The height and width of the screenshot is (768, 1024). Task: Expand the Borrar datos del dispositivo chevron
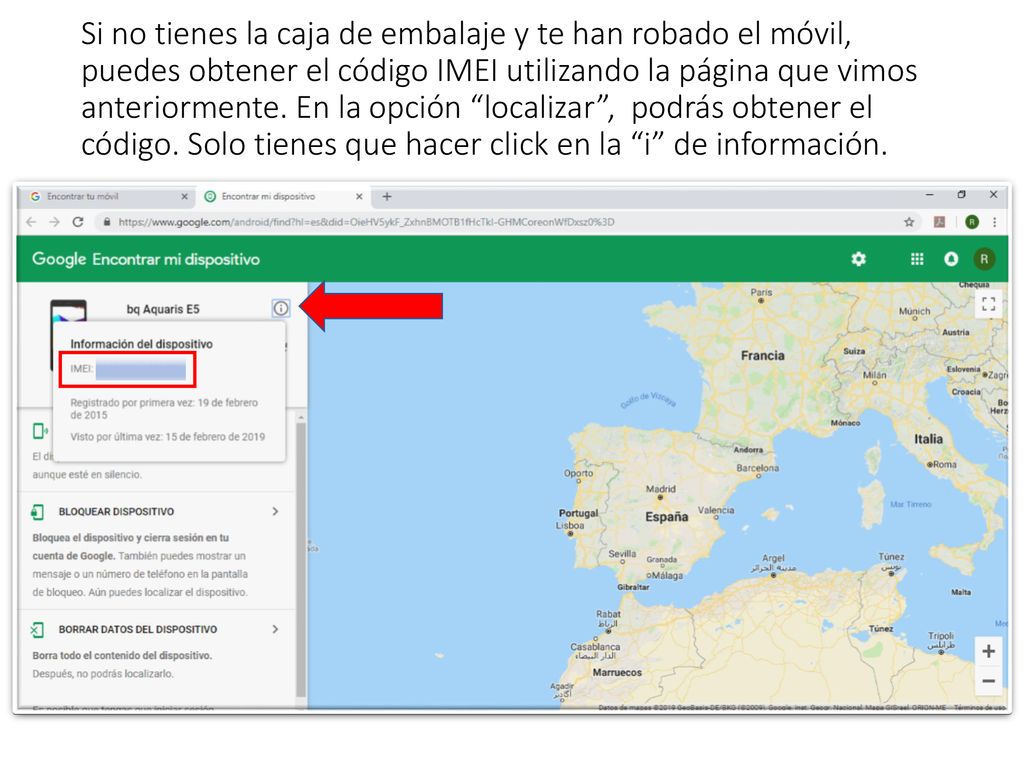[275, 629]
